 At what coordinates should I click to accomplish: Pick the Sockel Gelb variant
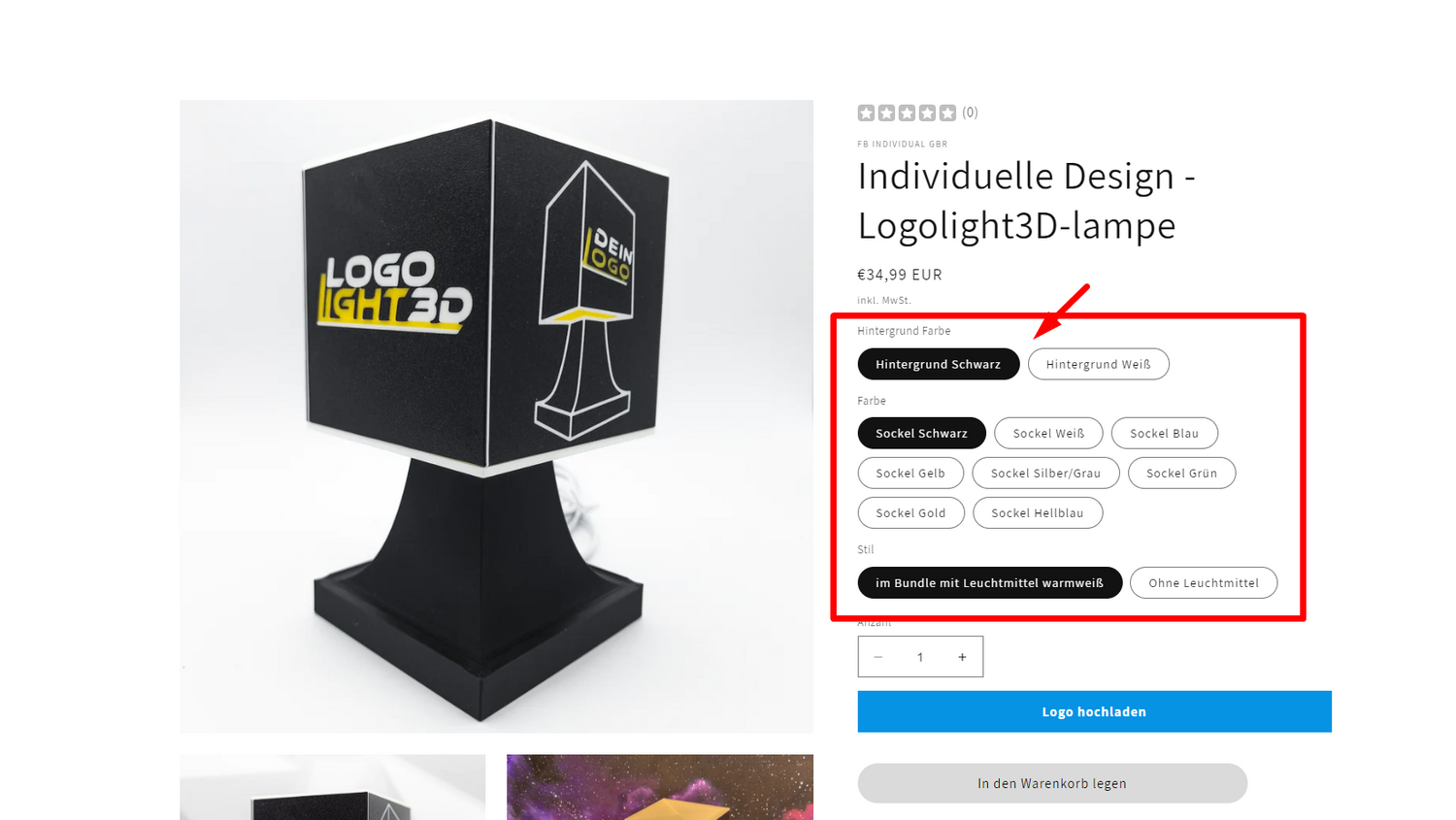pos(910,473)
